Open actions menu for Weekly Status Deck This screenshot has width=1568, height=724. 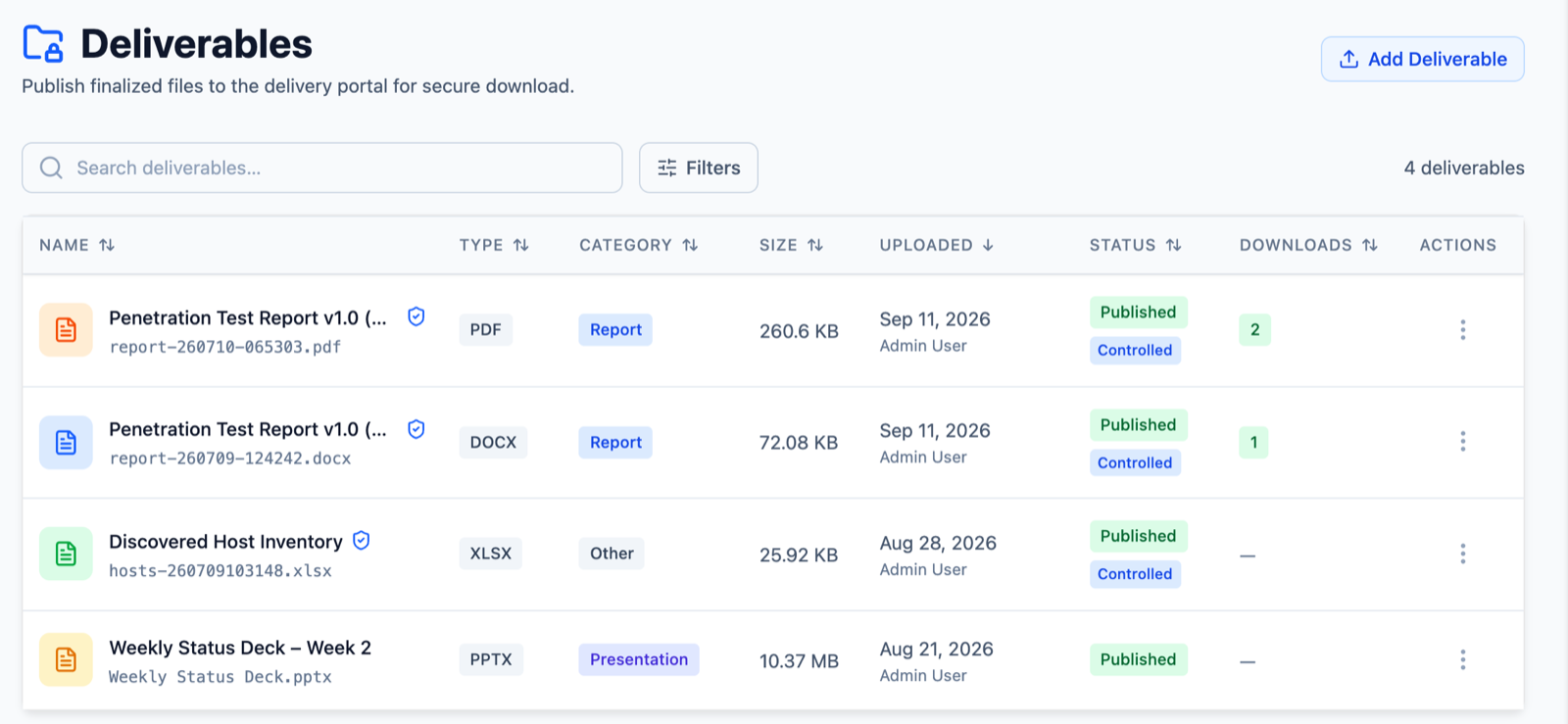(1463, 659)
